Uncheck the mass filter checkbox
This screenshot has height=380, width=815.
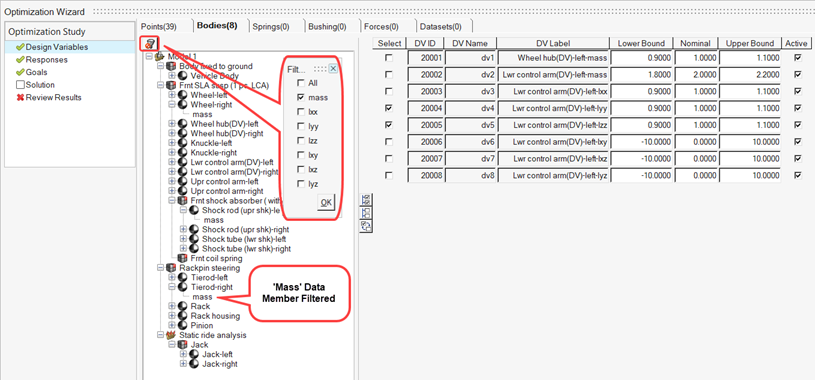click(300, 97)
